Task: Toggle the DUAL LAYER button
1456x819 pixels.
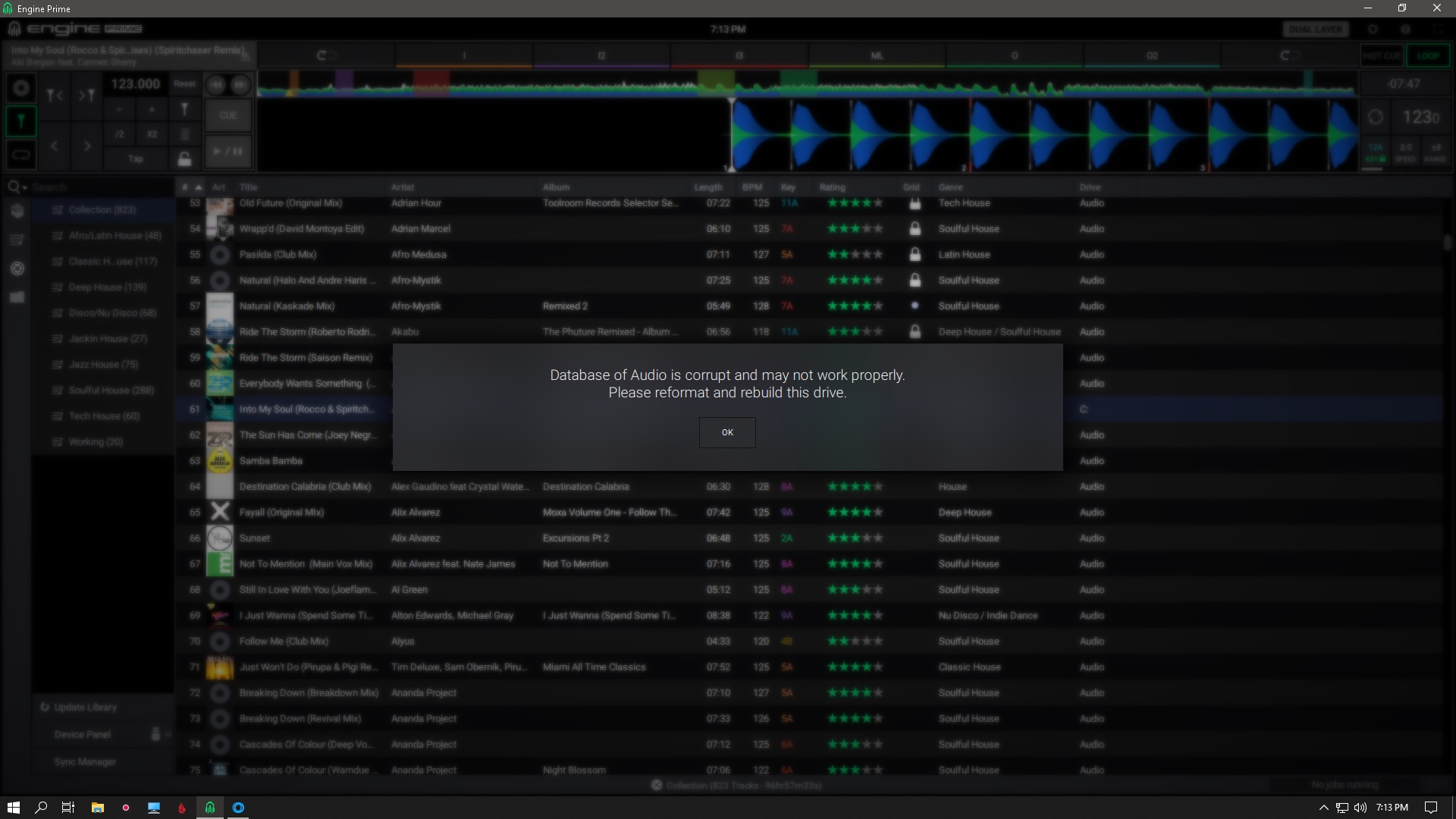Action: 1315,30
